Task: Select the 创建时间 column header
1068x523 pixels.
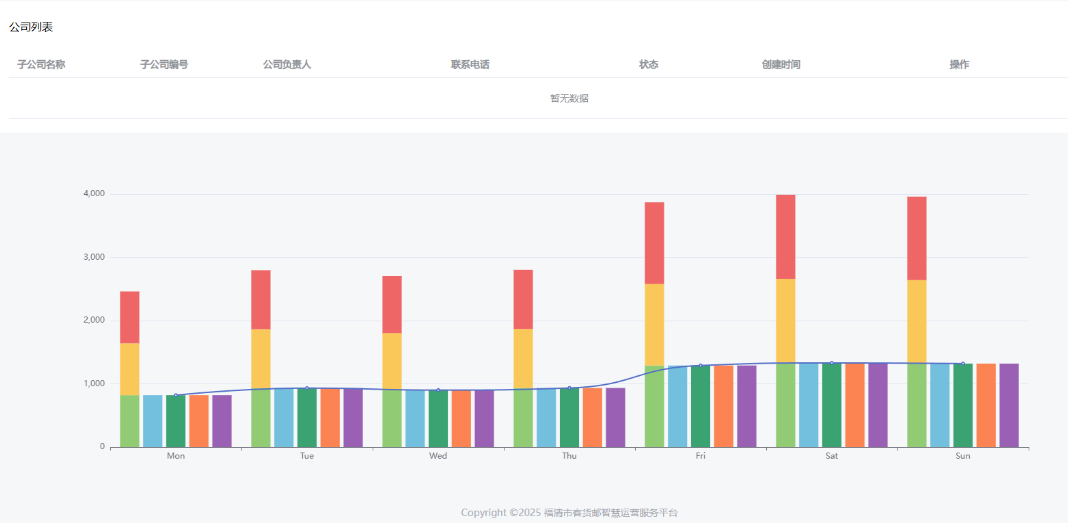Action: pyautogui.click(x=781, y=64)
